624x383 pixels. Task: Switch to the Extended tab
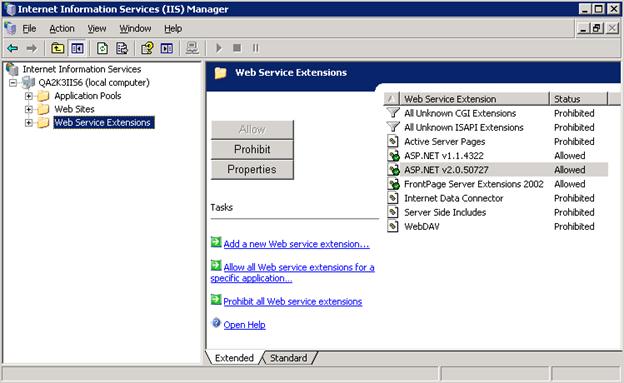[x=234, y=358]
